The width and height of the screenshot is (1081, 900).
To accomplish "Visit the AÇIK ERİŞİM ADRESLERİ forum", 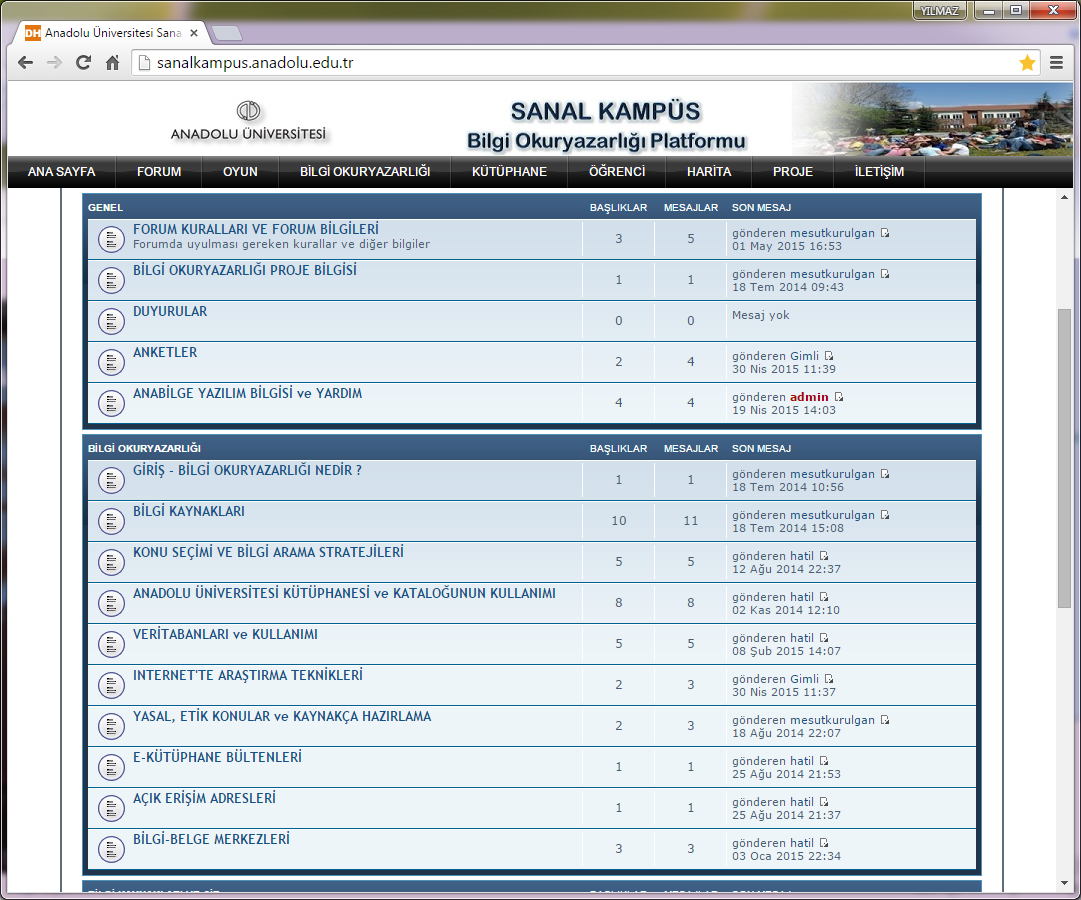I will coord(204,798).
